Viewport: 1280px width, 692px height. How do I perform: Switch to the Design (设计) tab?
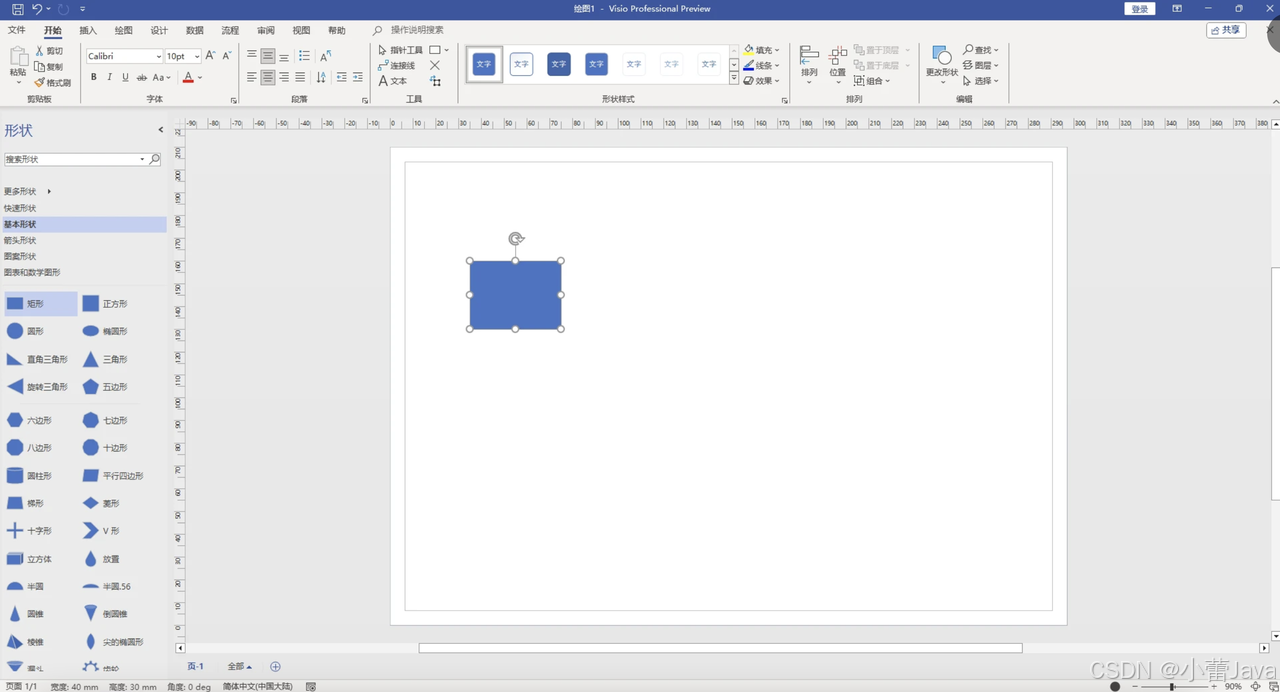pos(159,31)
